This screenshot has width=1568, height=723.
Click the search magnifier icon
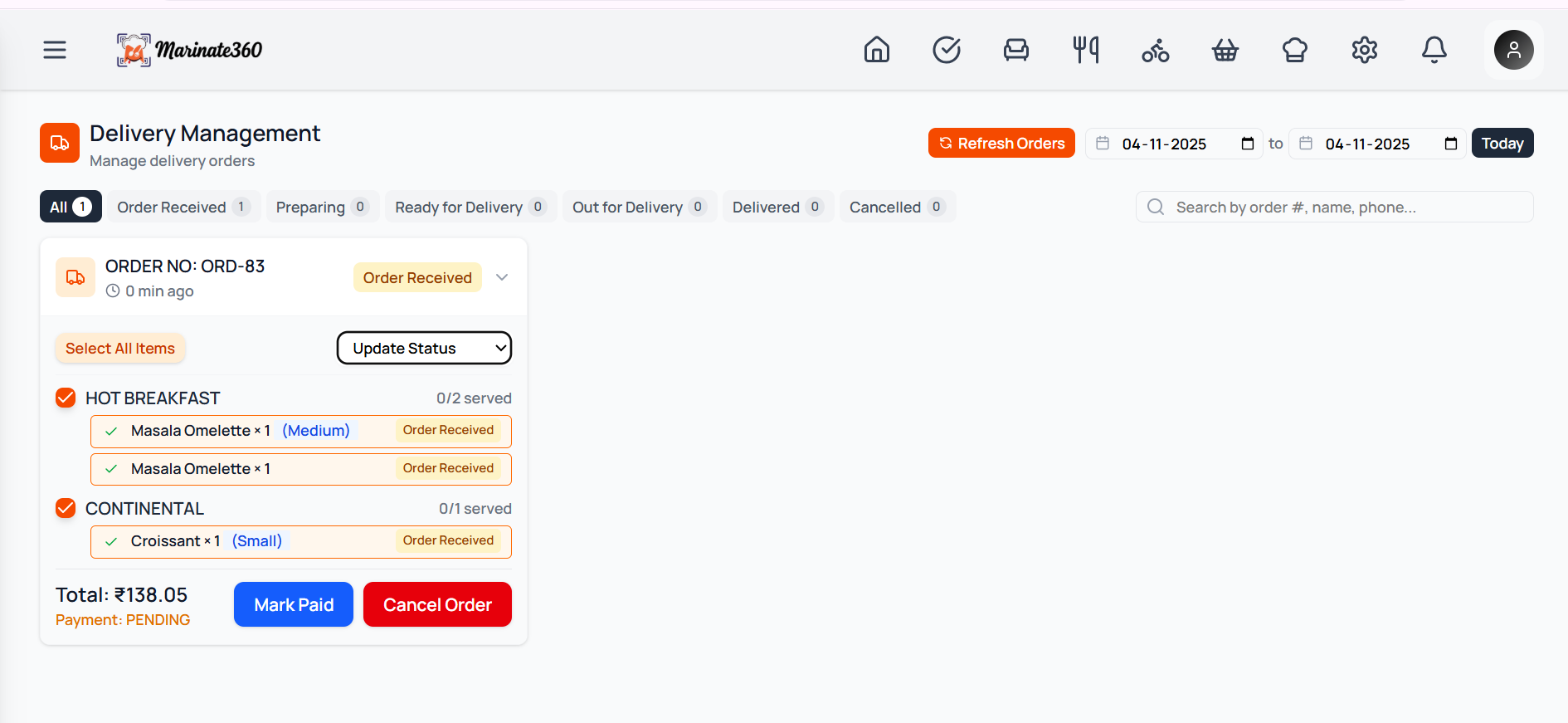tap(1156, 207)
